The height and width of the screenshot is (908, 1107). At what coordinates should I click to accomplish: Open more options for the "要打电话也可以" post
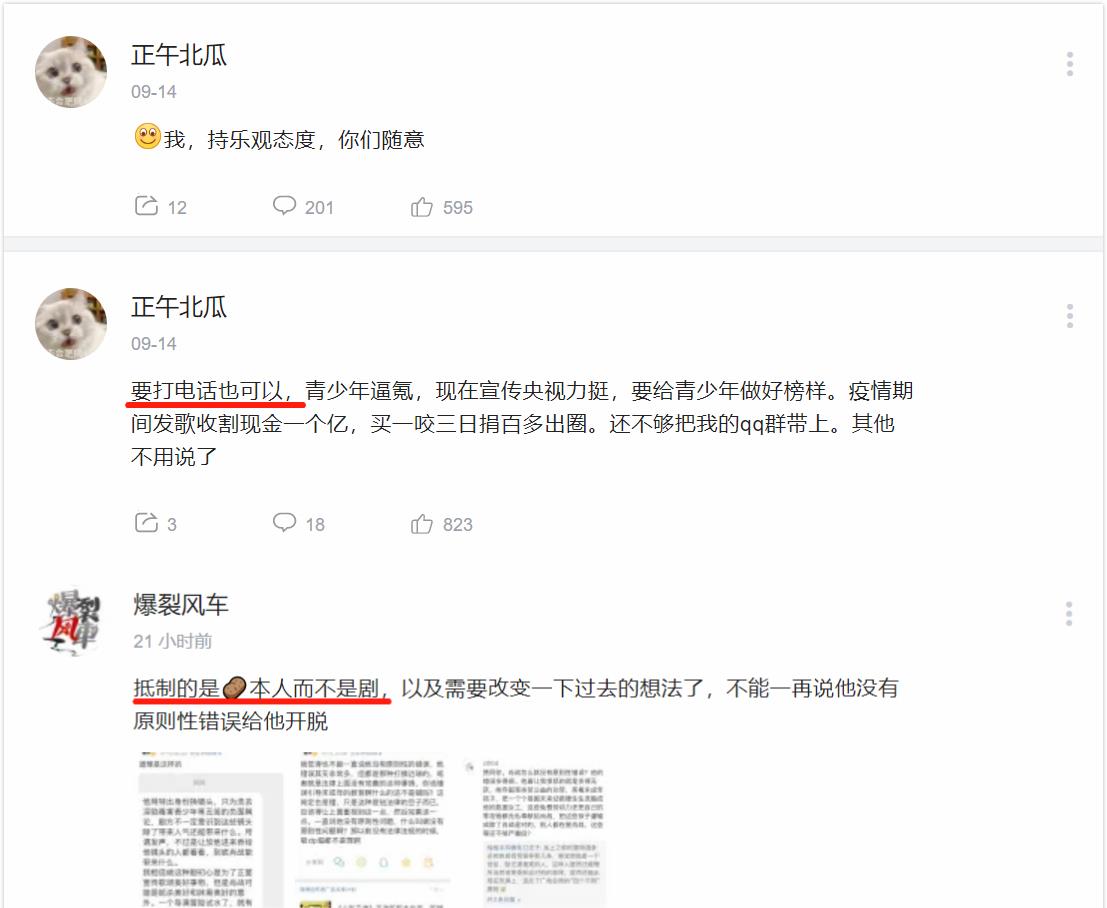[x=1070, y=316]
